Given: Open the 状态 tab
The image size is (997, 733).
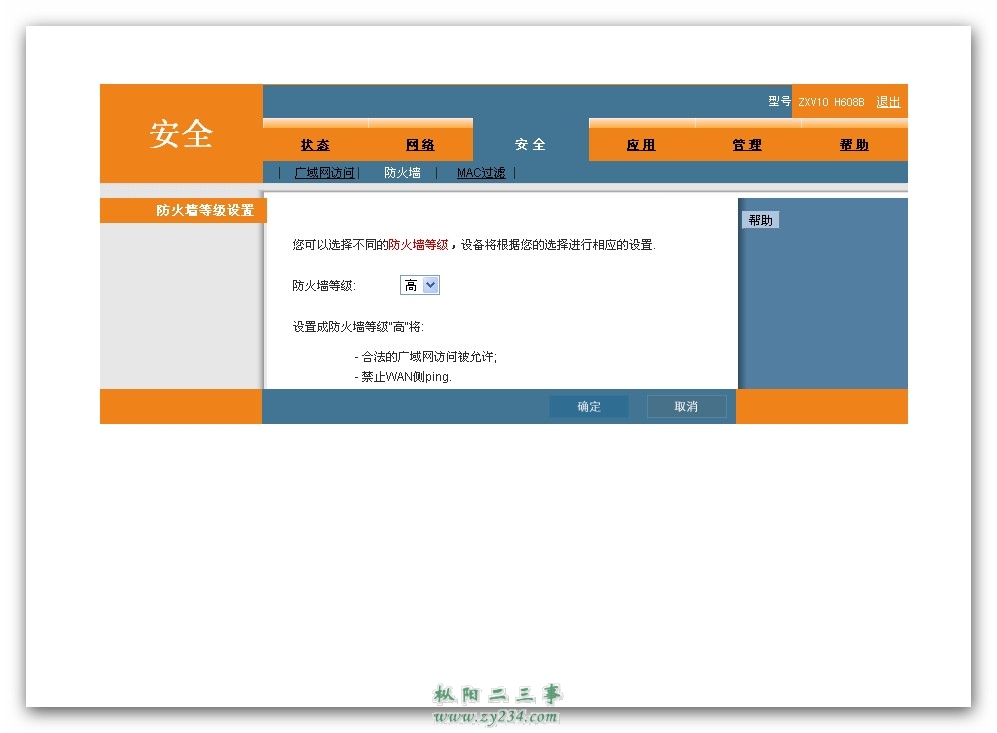Looking at the screenshot, I should pos(315,145).
